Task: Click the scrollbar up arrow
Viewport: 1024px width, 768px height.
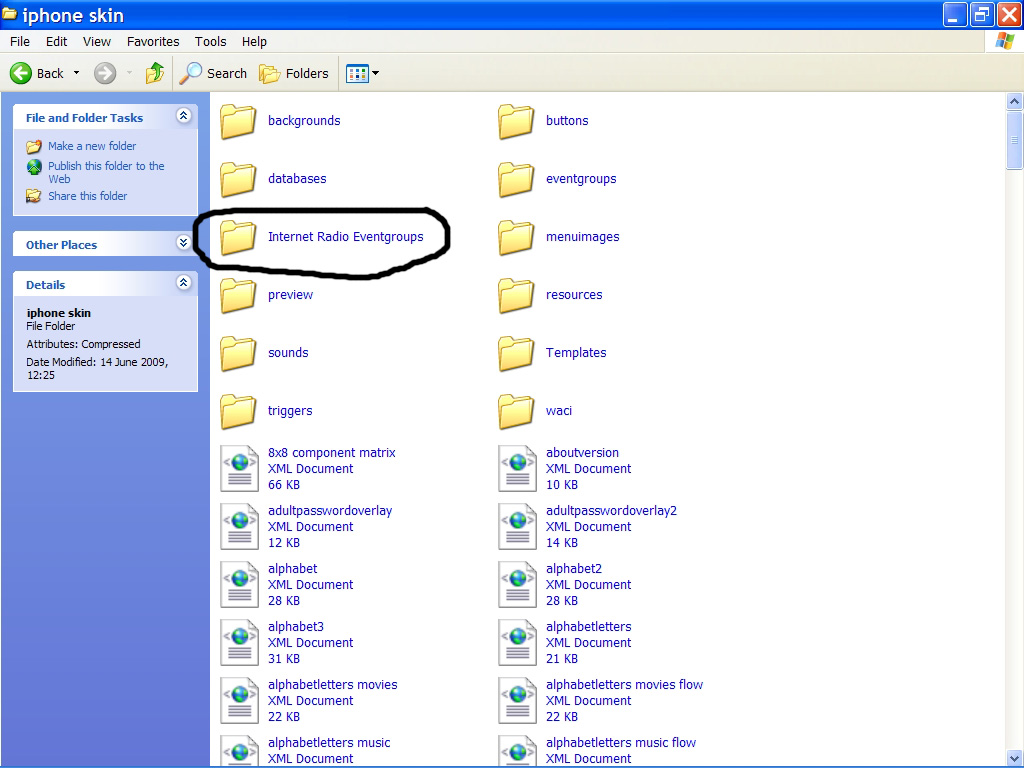Action: click(1014, 101)
